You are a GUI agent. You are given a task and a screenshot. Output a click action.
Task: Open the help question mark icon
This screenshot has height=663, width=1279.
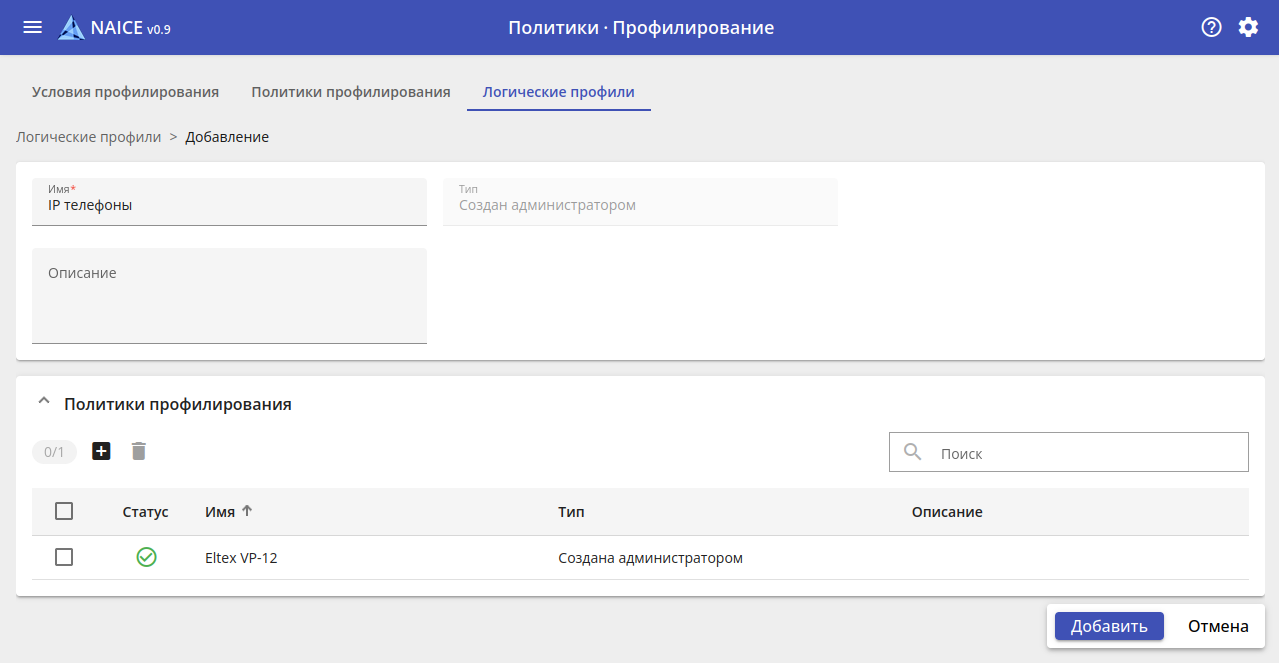[1211, 27]
